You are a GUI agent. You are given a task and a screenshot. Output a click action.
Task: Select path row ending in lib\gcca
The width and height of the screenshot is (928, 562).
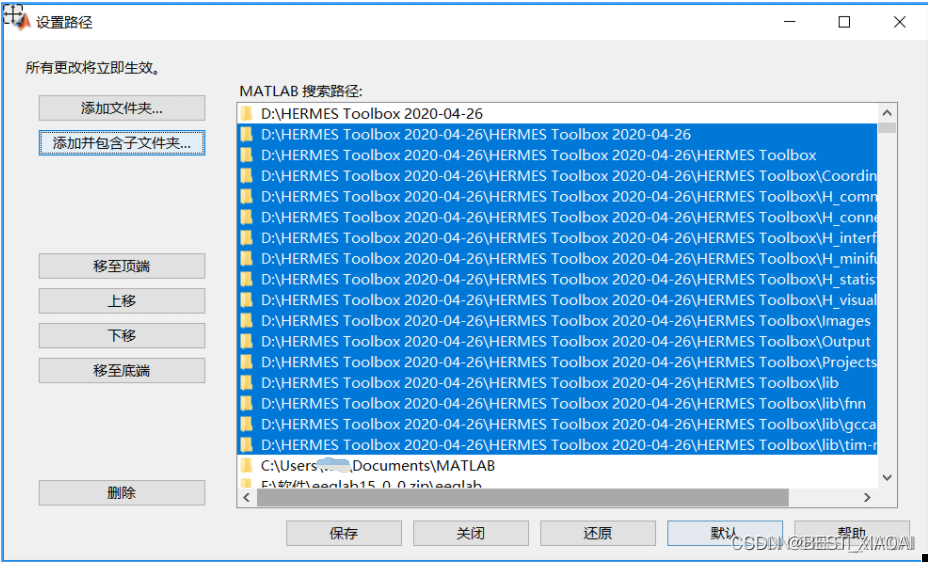tap(558, 424)
